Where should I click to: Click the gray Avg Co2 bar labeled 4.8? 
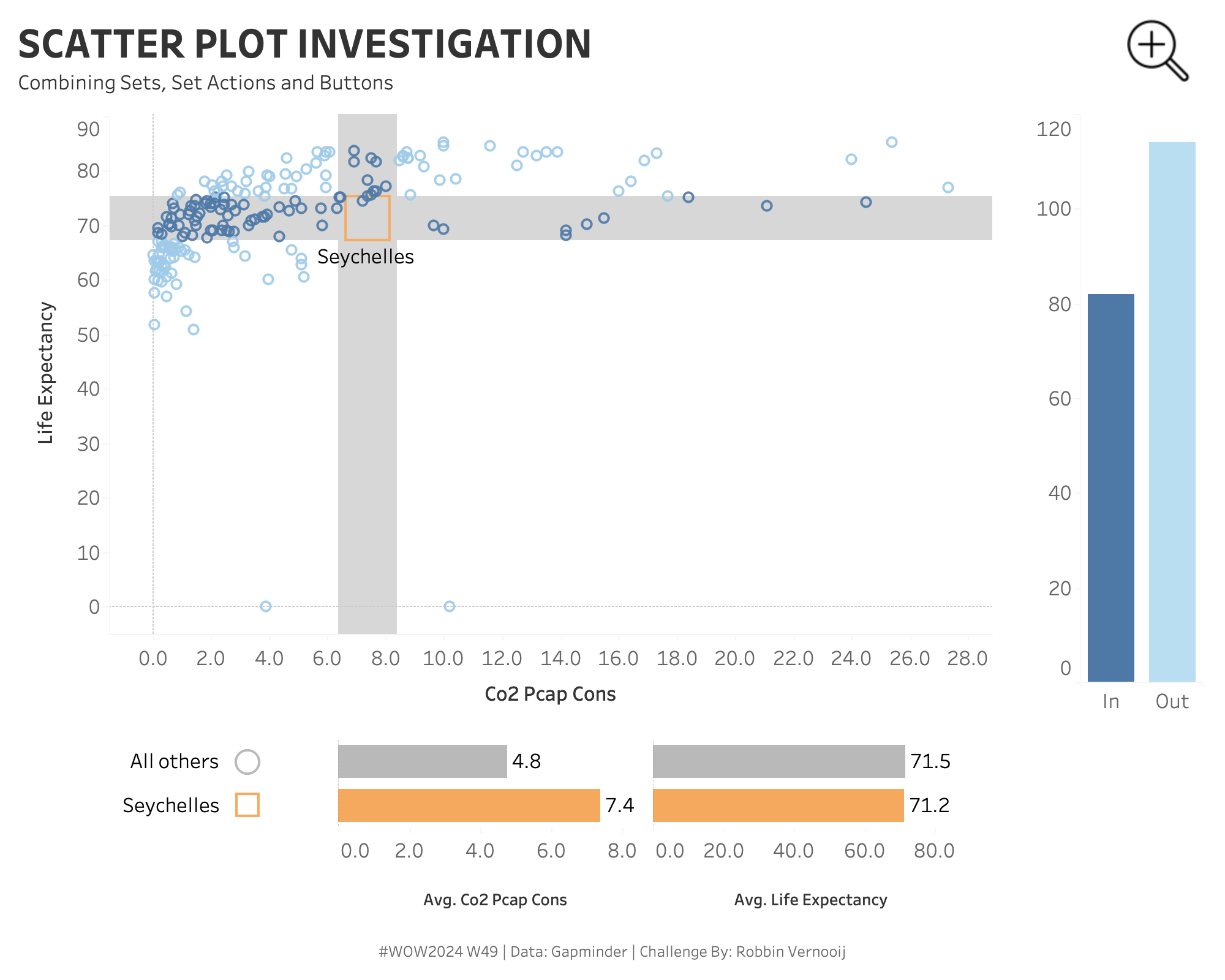pyautogui.click(x=422, y=761)
